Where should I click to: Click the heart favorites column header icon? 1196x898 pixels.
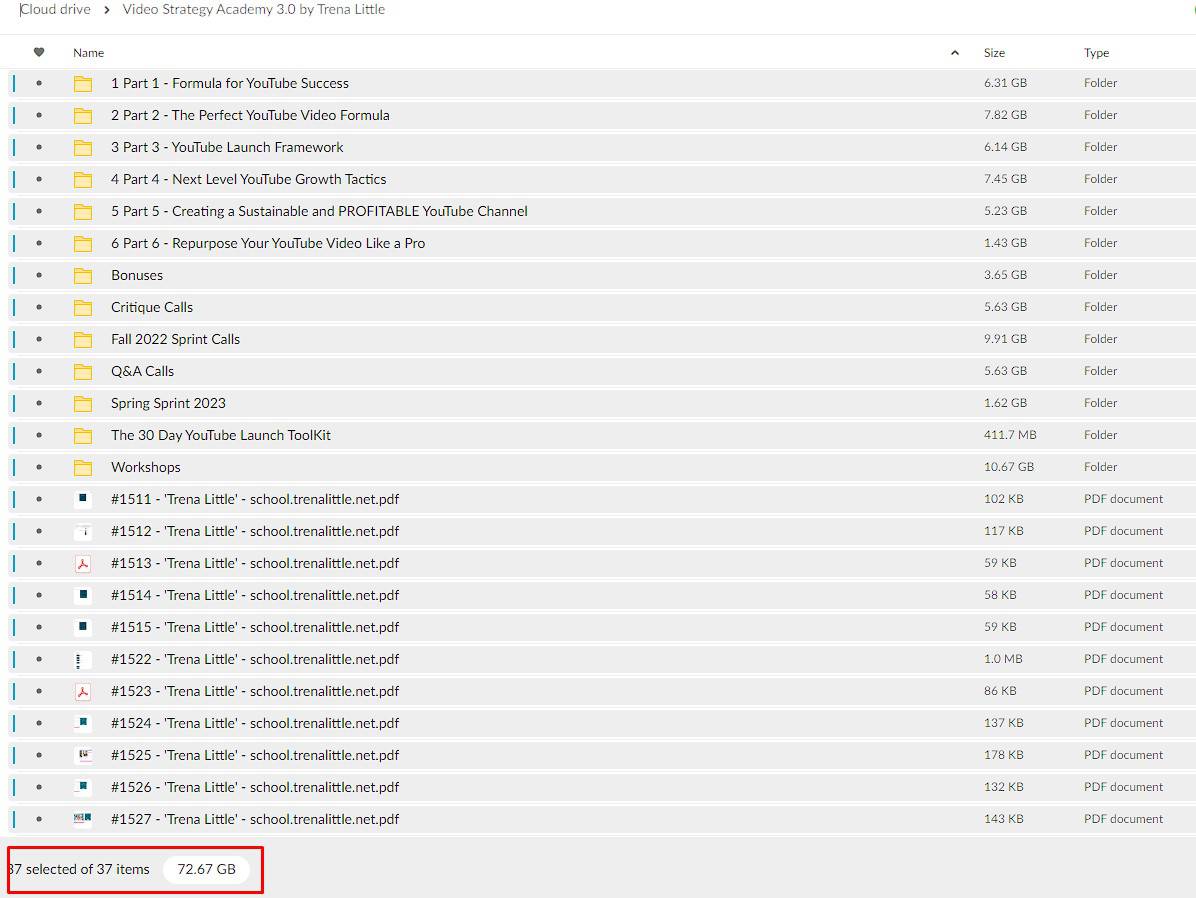click(x=39, y=52)
